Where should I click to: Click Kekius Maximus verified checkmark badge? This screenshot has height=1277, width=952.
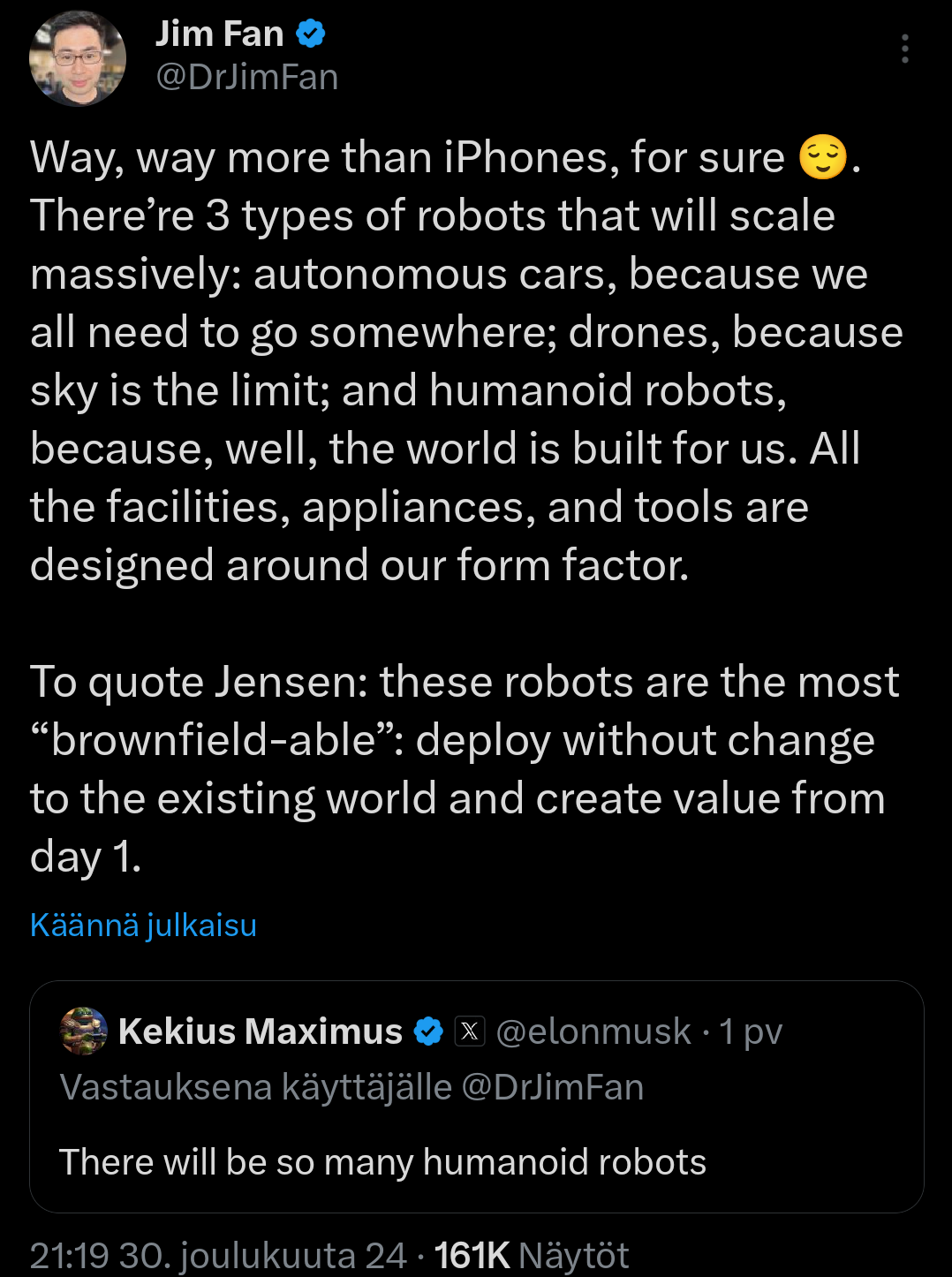(429, 1031)
